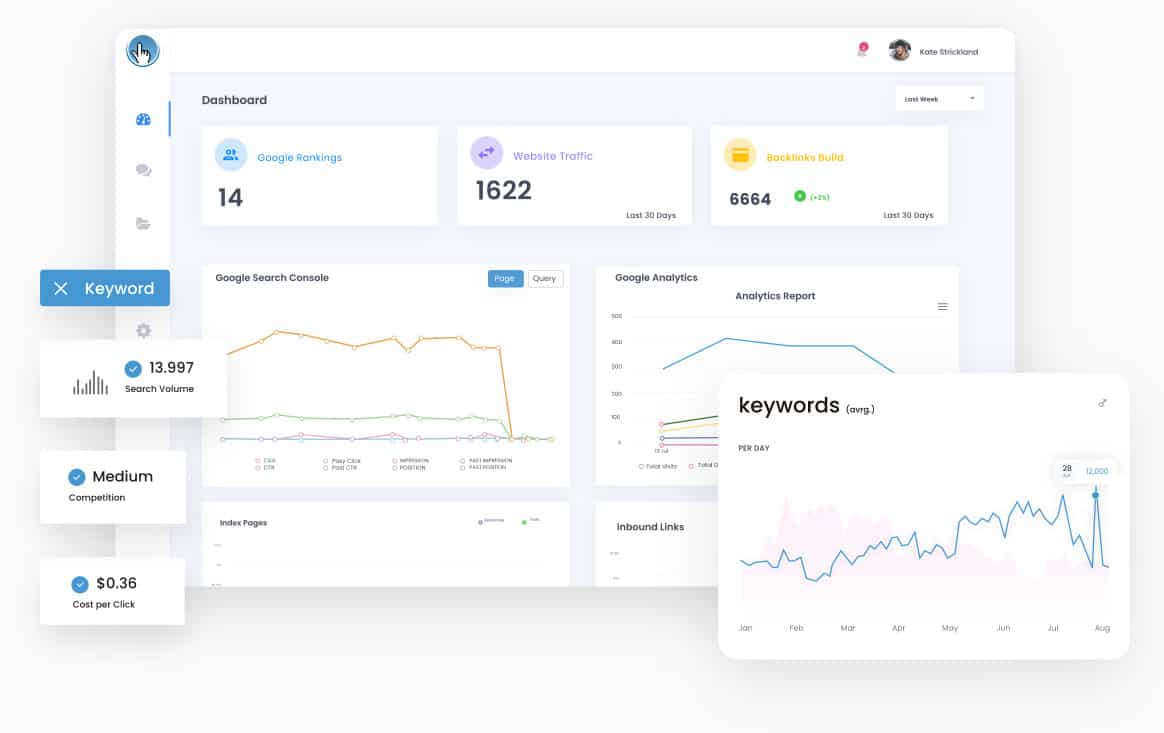Toggle the Cost per Click checkmark

tap(80, 584)
